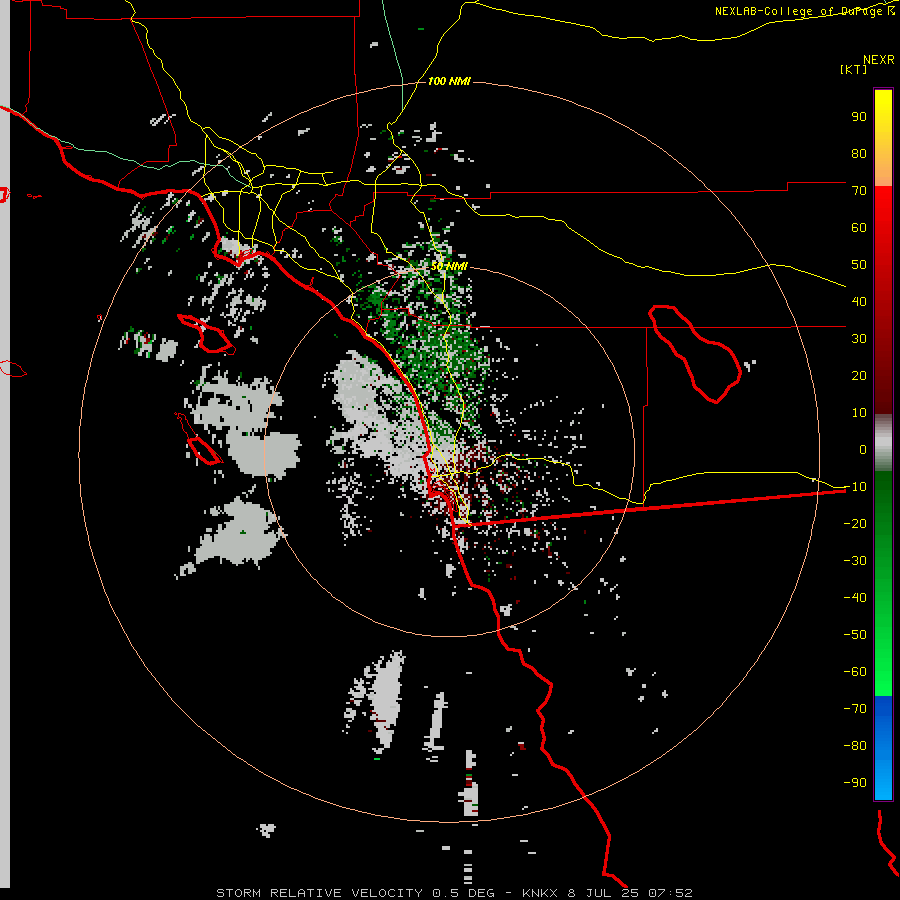The image size is (900, 900).
Task: Click the -90 value on the velocity scale
Action: (x=855, y=783)
